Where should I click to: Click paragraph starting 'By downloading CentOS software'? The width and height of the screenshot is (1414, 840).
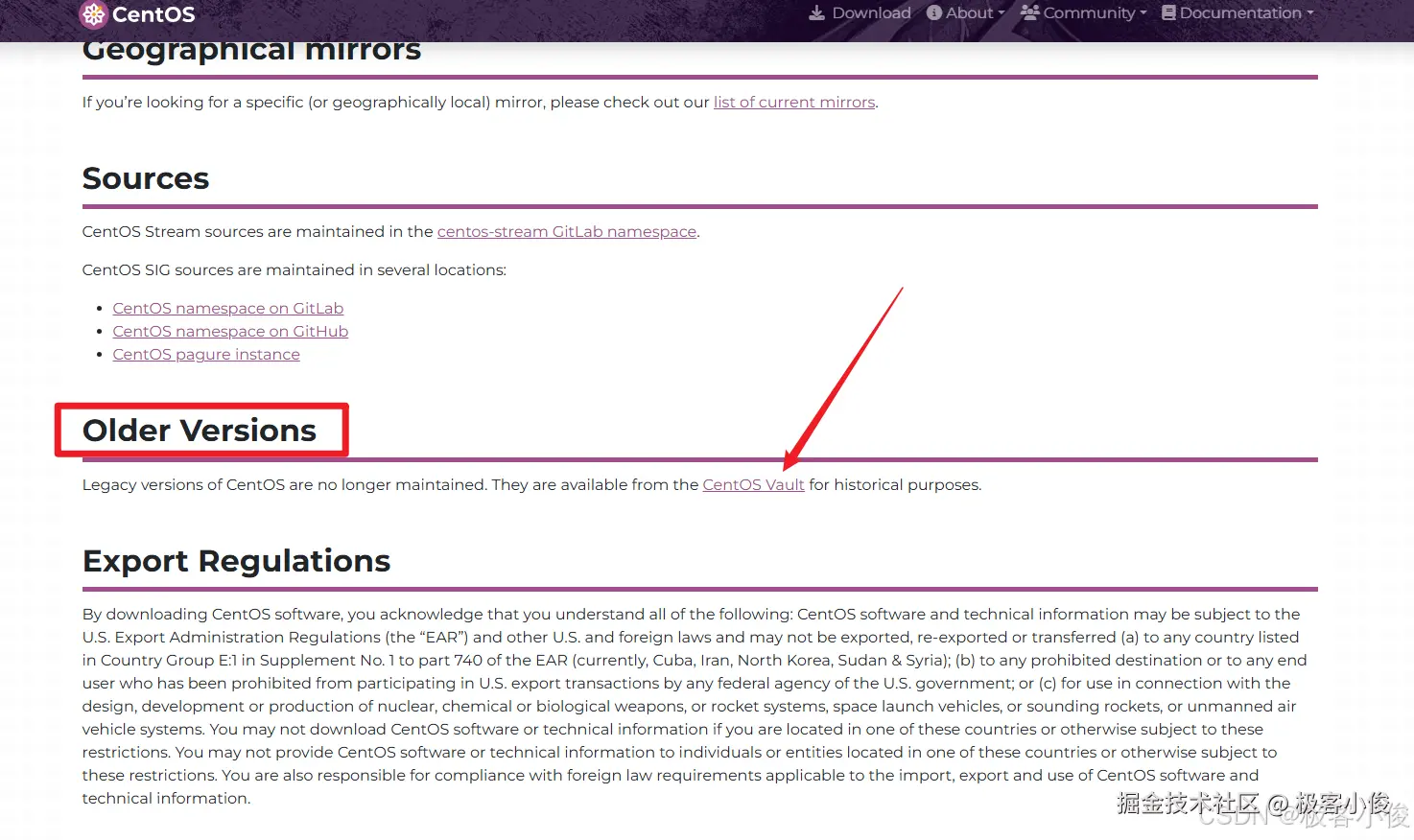click(x=695, y=706)
